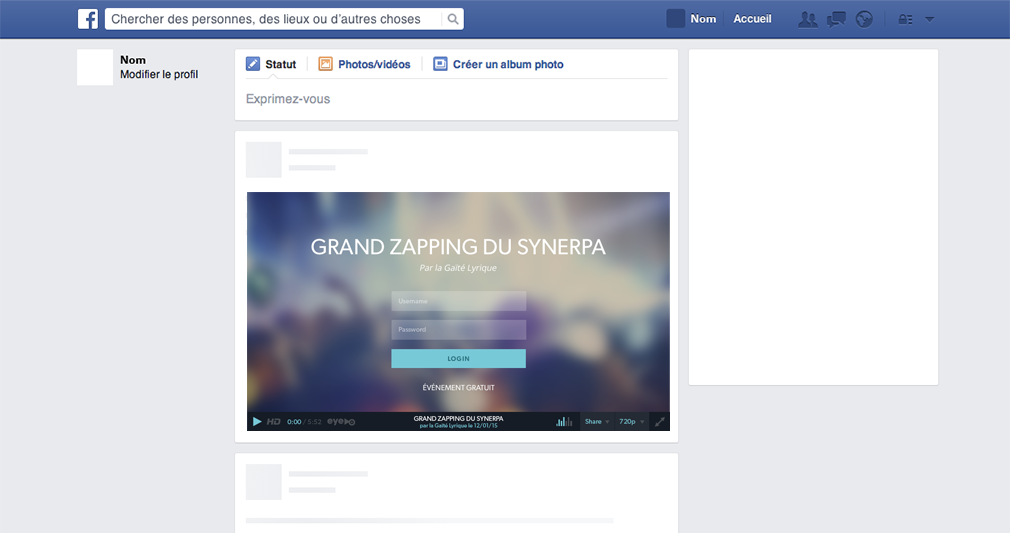
Task: Click the Username field in video
Action: click(459, 301)
